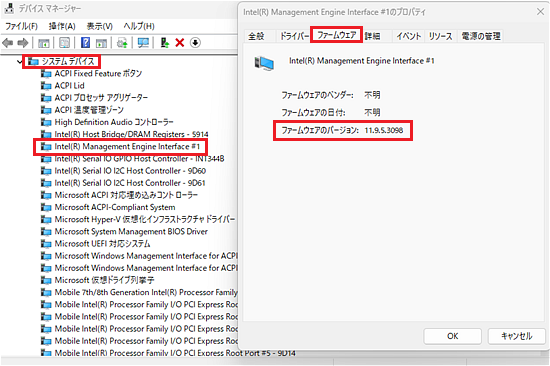Click the icon beside Microsoft ACPI-Compliant System

click(46, 207)
